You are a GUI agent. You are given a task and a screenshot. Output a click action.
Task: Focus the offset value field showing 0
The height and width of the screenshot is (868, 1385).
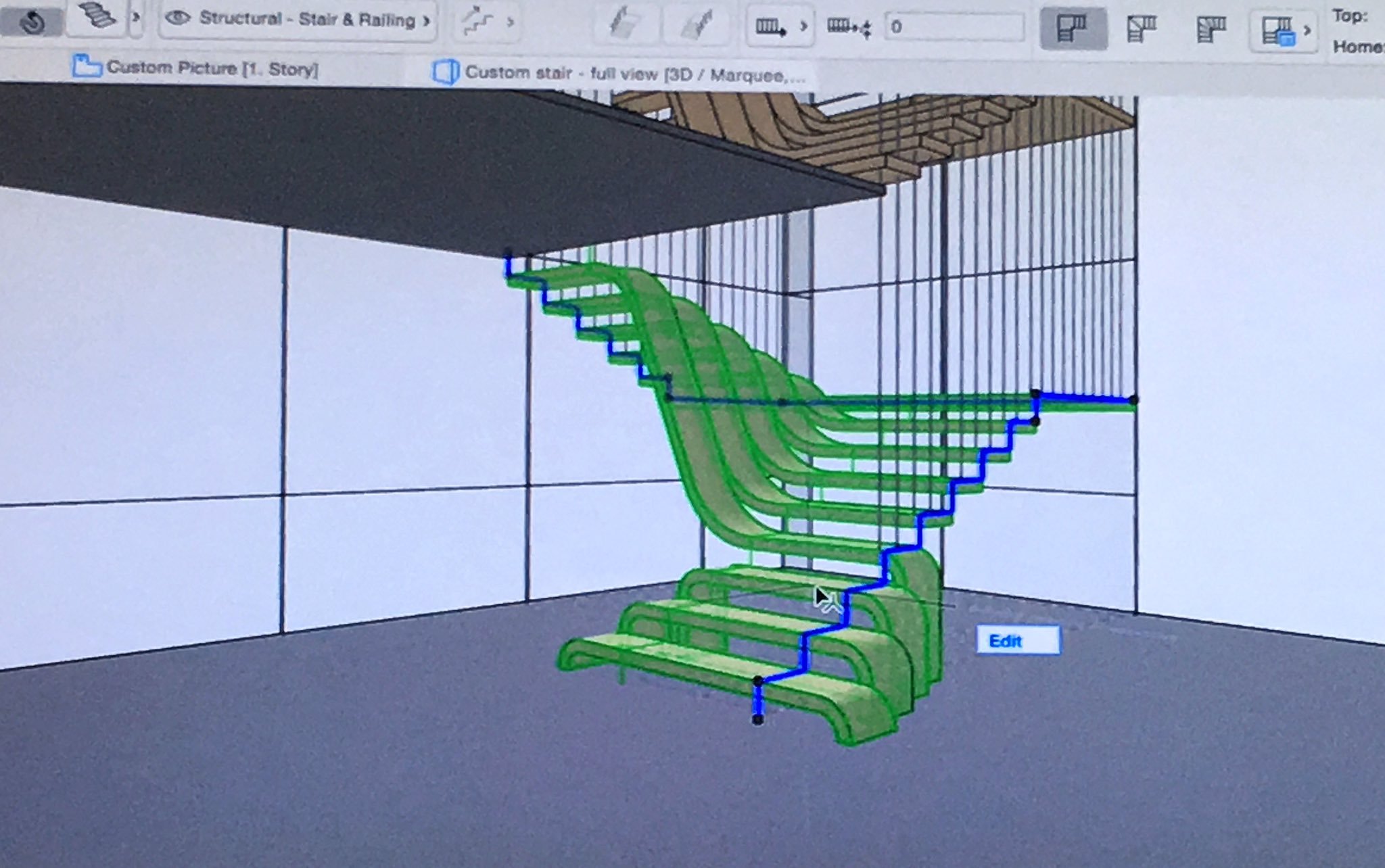point(954,27)
